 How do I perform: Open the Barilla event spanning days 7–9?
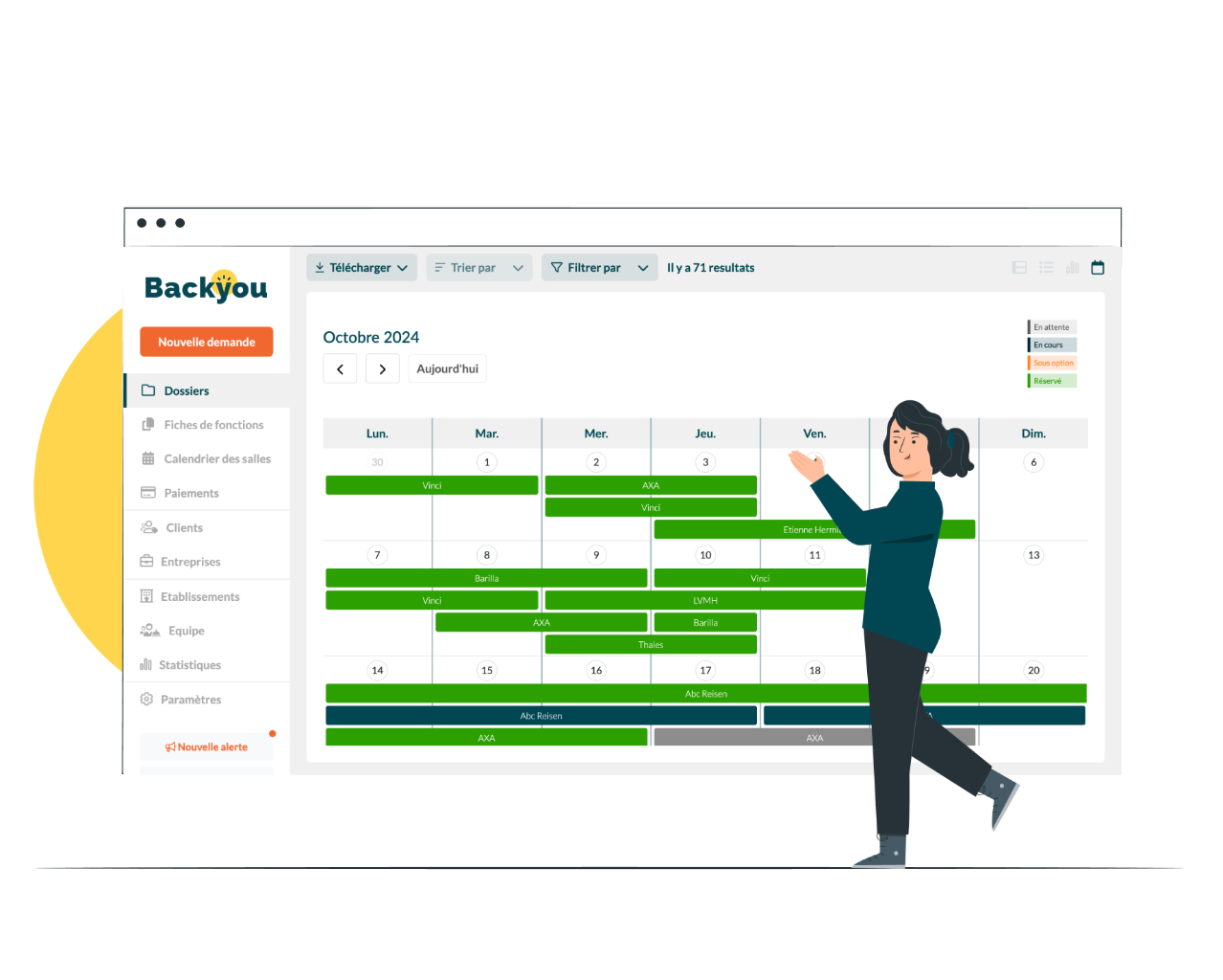486,578
